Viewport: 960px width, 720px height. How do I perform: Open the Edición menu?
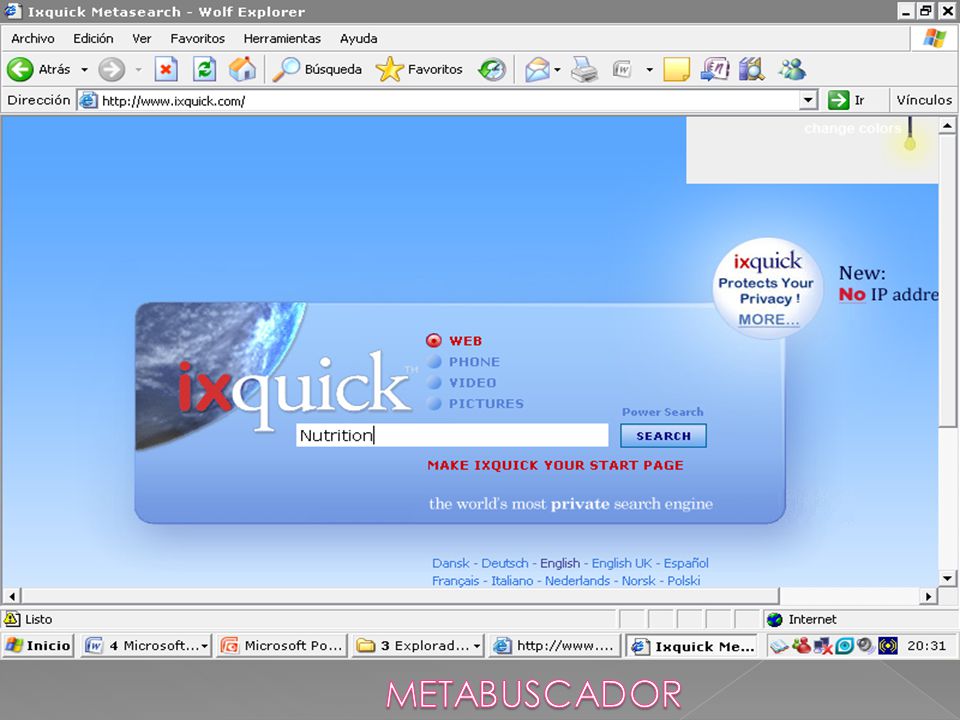[x=93, y=39]
